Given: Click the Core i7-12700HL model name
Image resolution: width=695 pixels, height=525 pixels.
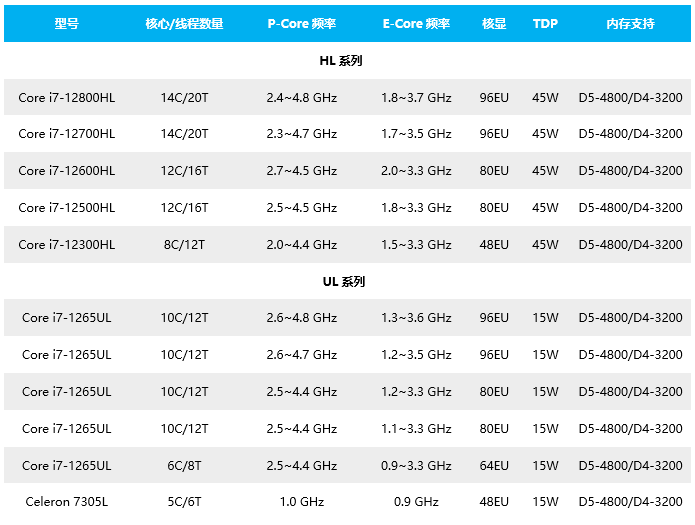Looking at the screenshot, I should pyautogui.click(x=66, y=133).
